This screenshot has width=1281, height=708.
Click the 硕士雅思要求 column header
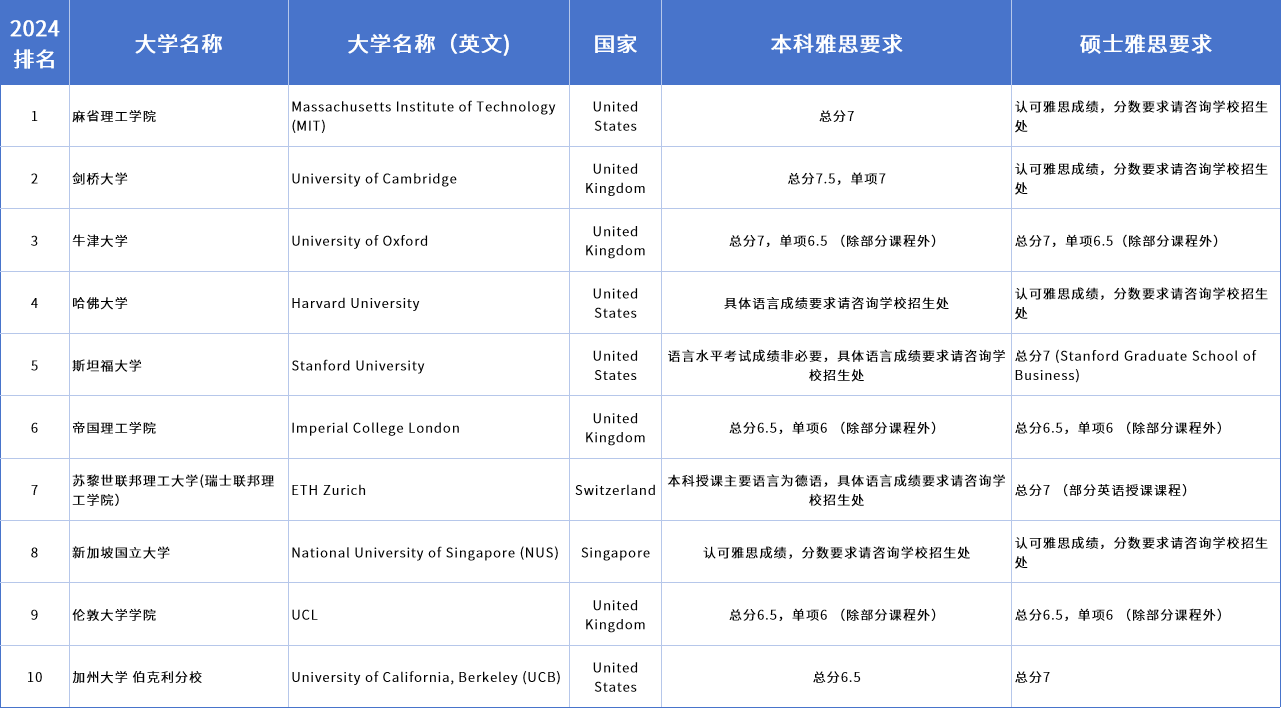[x=1144, y=42]
